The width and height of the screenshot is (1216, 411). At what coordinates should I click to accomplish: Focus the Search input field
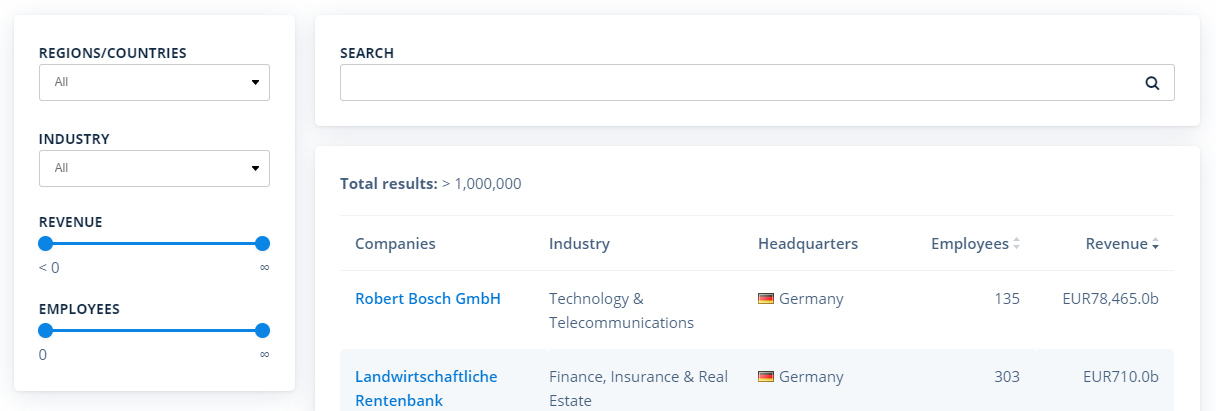(x=757, y=83)
